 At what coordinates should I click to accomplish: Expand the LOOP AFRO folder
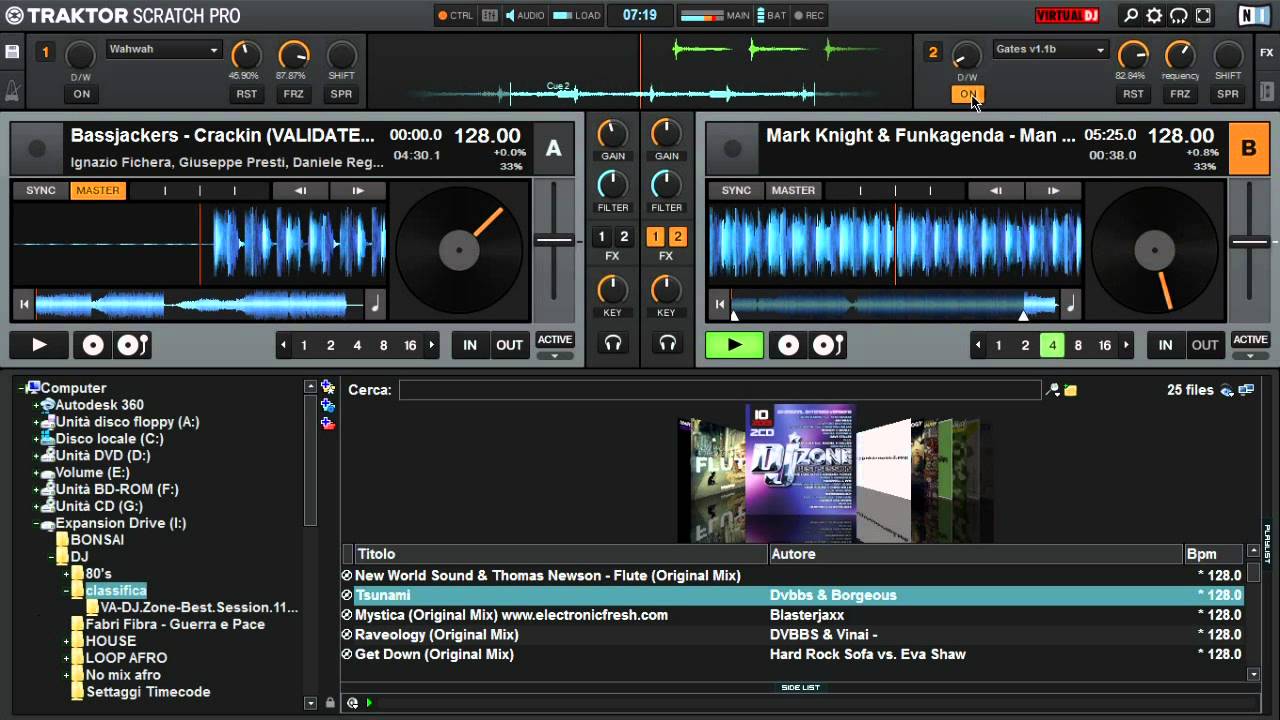click(67, 658)
